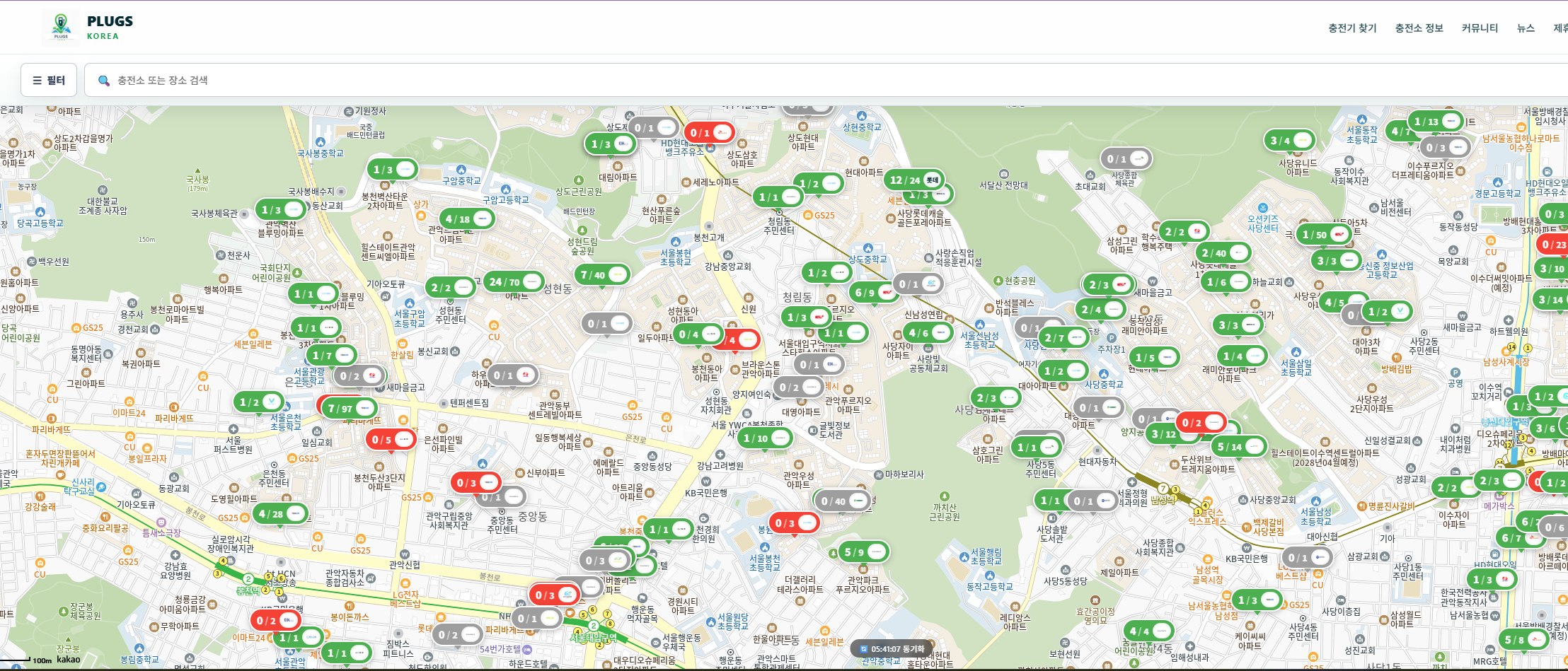Select the 4 / 6 charger marker
This screenshot has width=1568, height=671.
point(928,332)
